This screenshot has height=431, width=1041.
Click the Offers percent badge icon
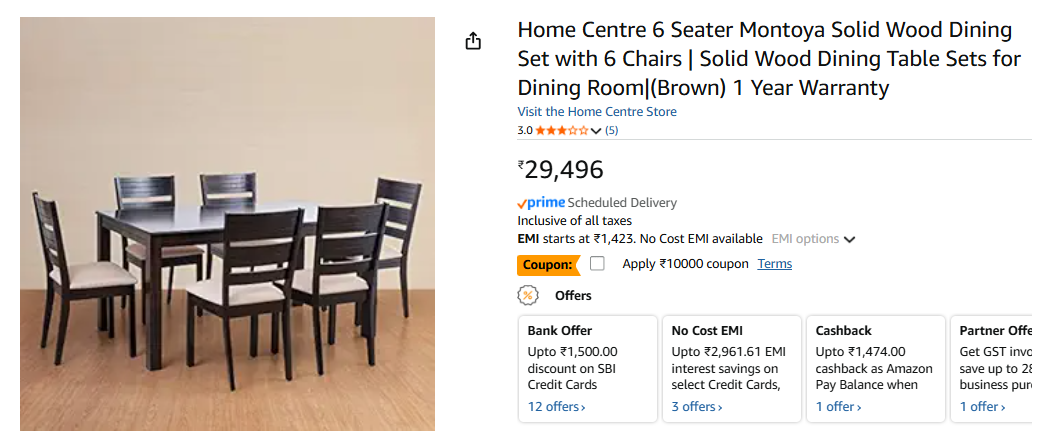[x=527, y=295]
